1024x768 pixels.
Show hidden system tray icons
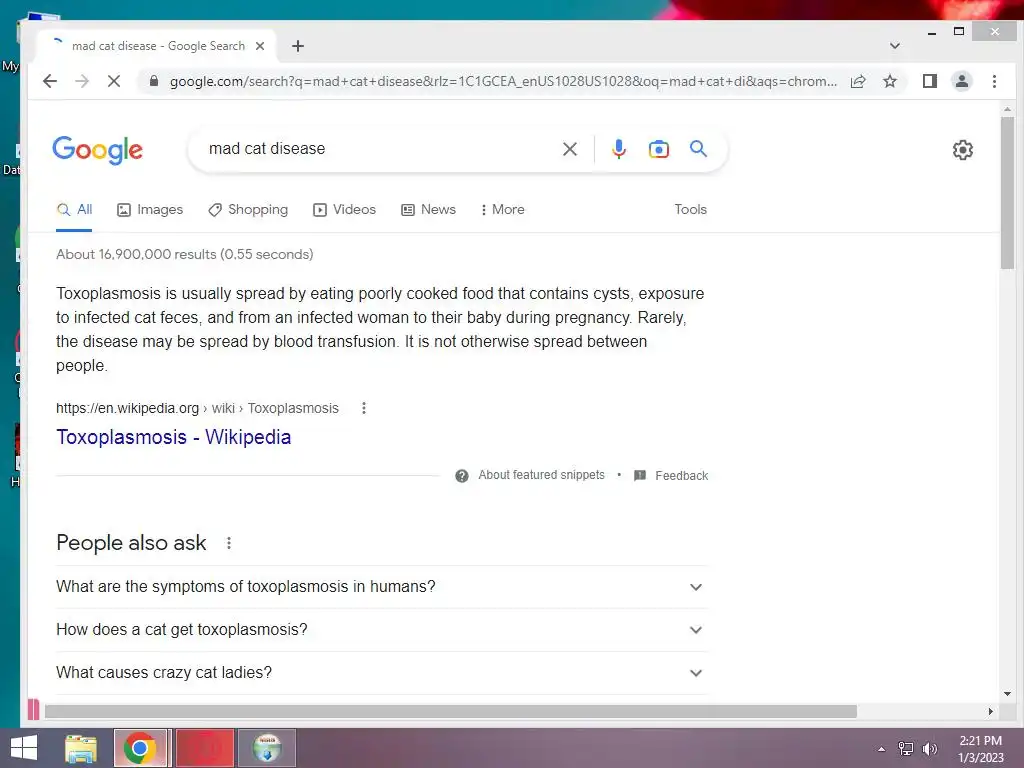click(x=882, y=749)
